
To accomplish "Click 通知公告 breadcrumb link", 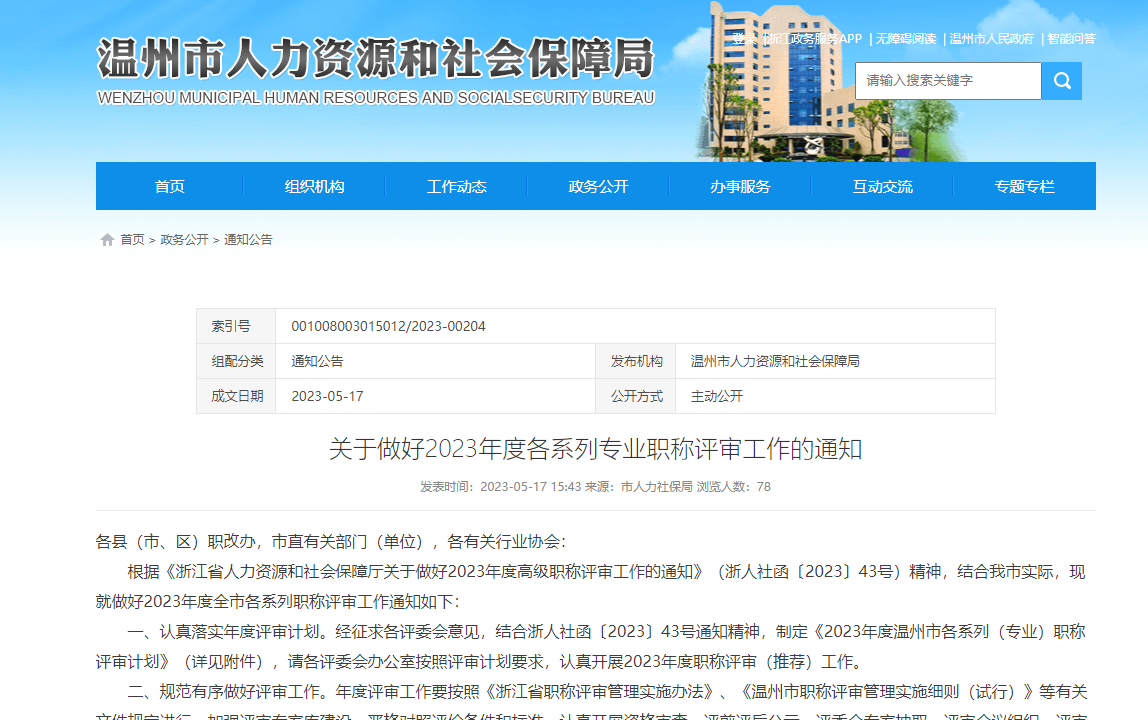I will (x=248, y=240).
